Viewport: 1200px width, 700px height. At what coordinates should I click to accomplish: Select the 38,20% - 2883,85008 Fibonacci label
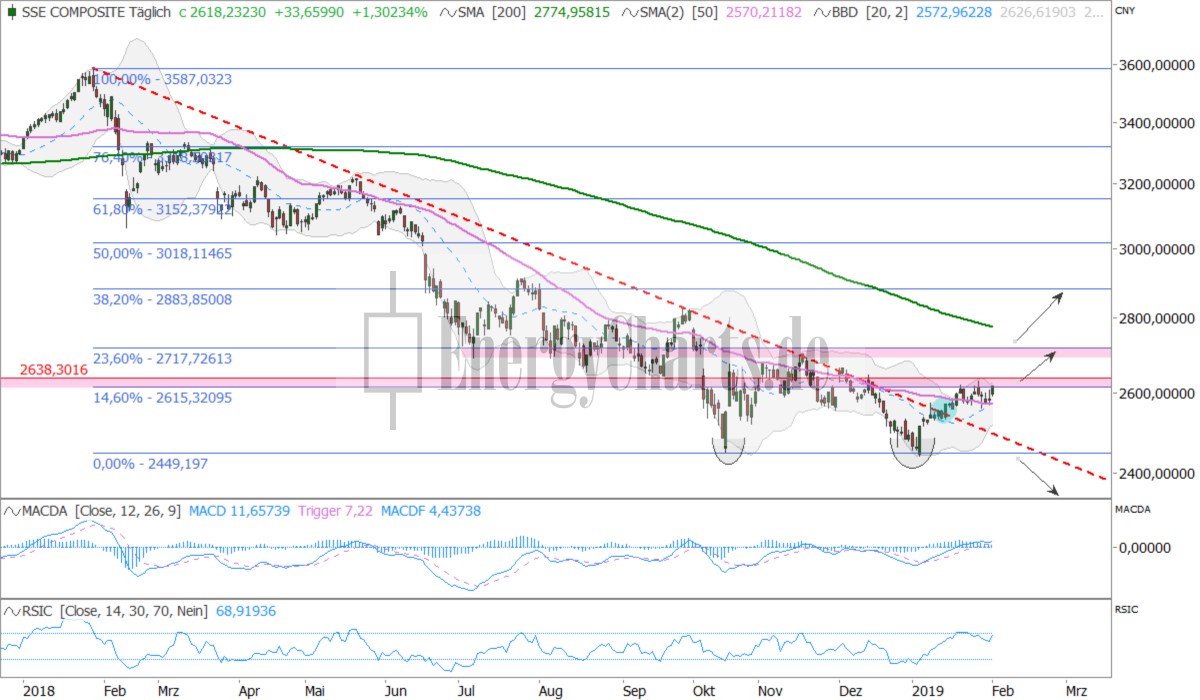click(x=162, y=298)
